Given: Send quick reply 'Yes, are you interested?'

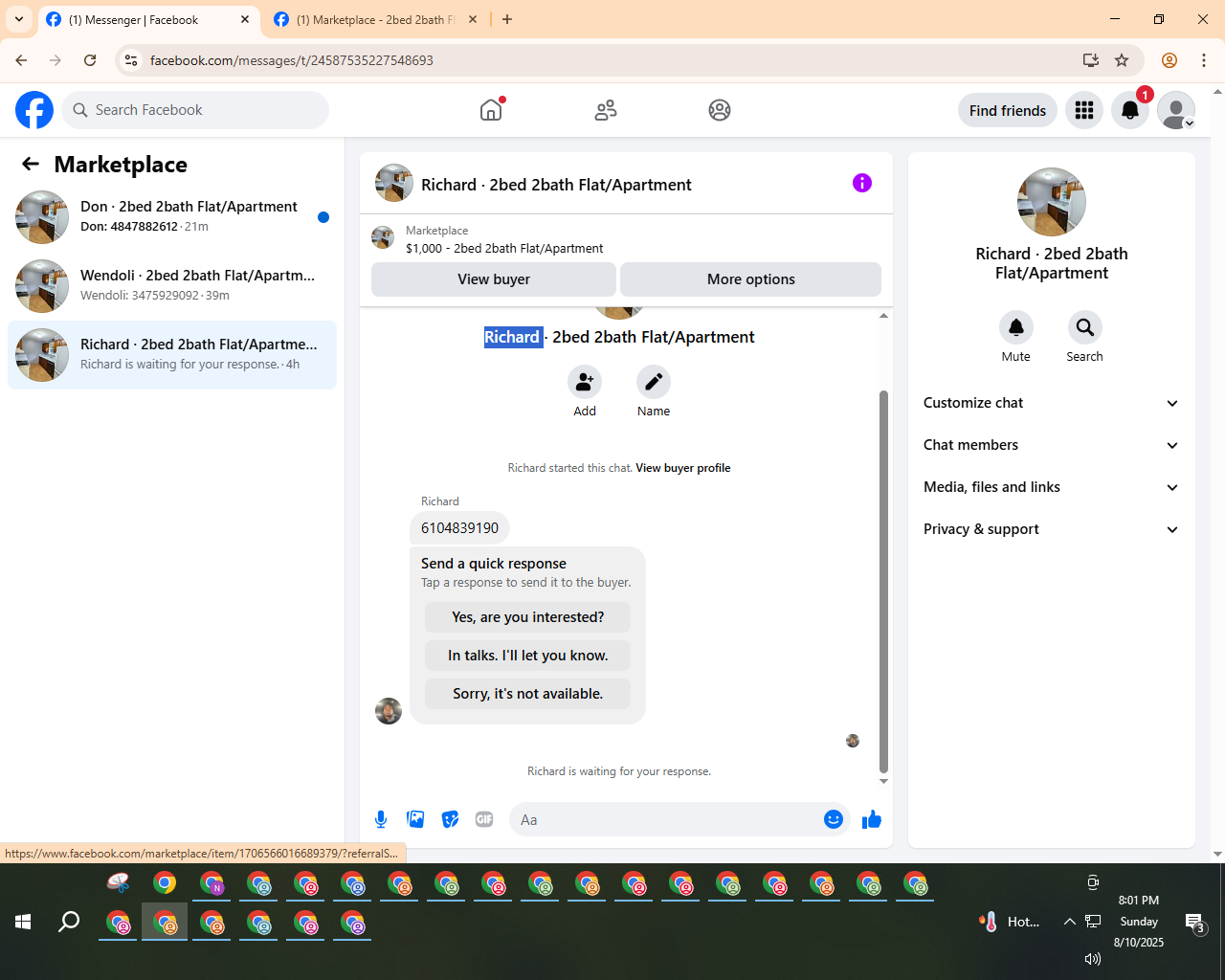Looking at the screenshot, I should [x=528, y=617].
